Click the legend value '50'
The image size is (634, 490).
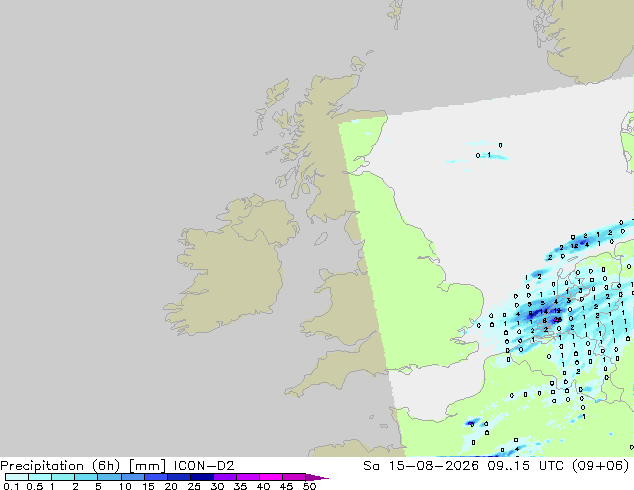(x=309, y=486)
